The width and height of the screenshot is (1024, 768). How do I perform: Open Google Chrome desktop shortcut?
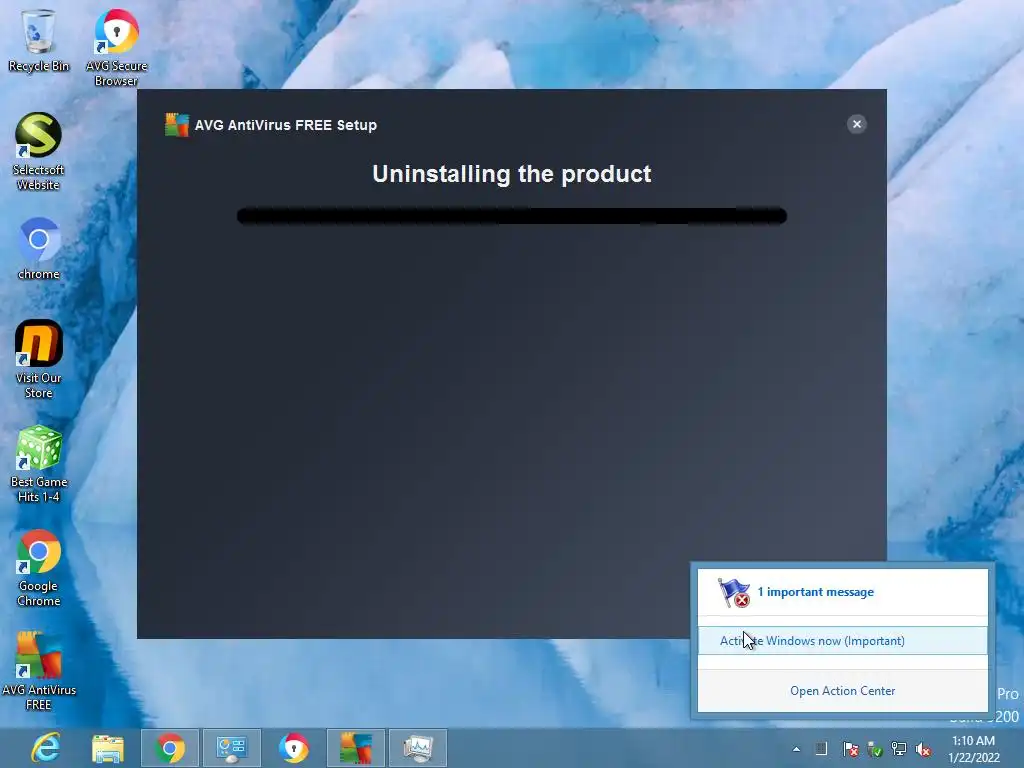[x=39, y=568]
